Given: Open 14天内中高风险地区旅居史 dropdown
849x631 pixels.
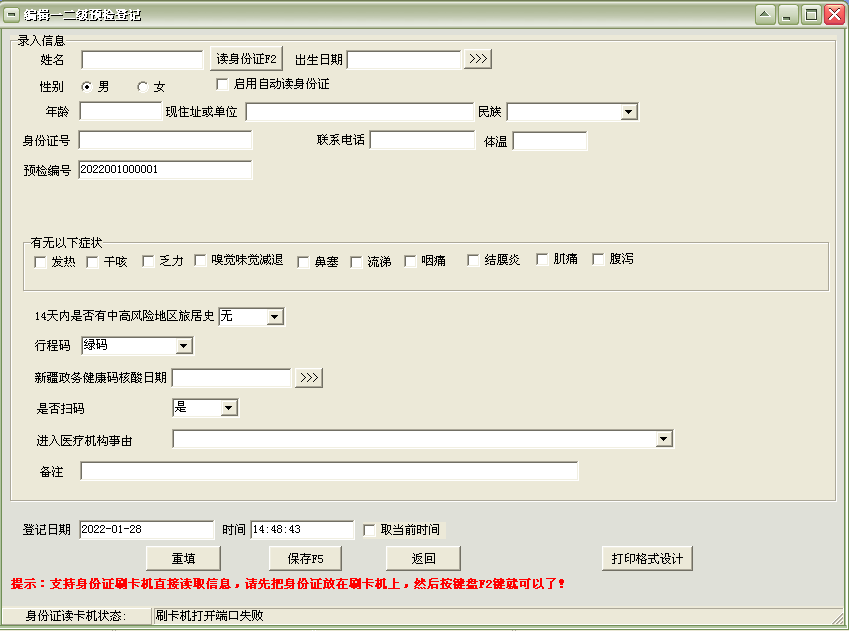Looking at the screenshot, I should coord(275,317).
